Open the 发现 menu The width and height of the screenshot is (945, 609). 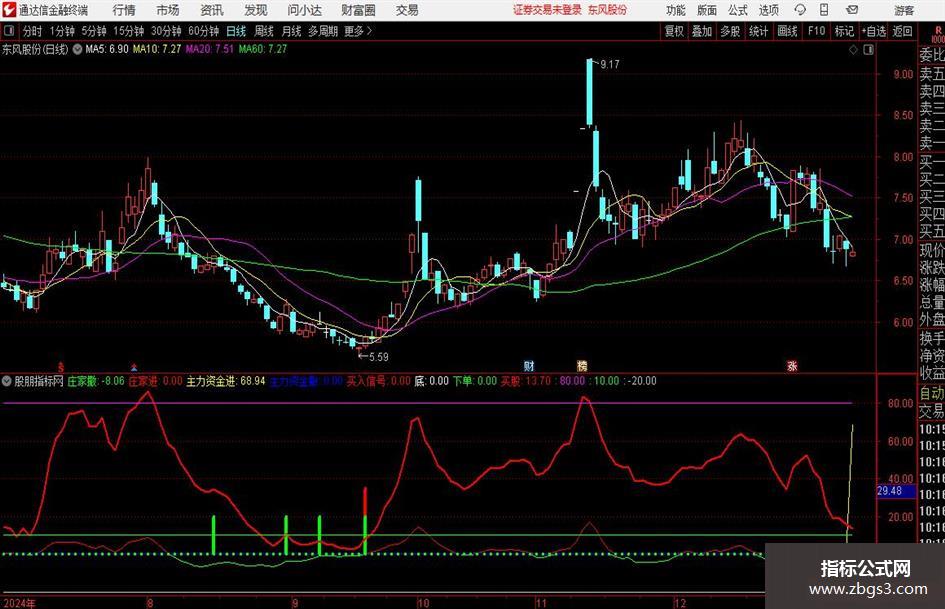coord(256,10)
